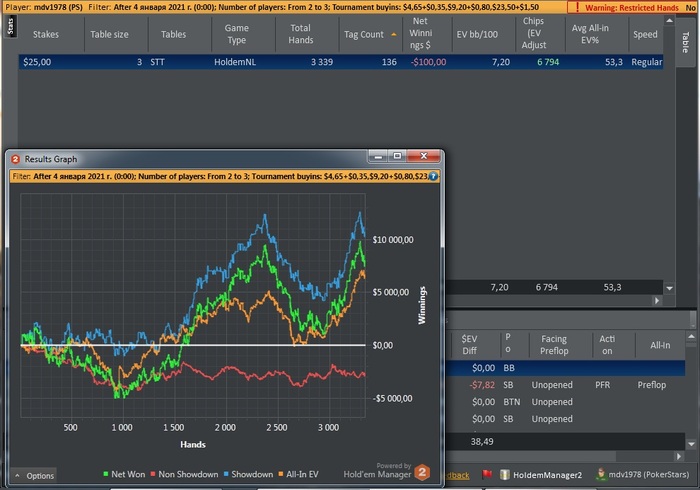Click the HoldemManager2 database icon
Screen dimensions: 700x490
[x=504, y=474]
